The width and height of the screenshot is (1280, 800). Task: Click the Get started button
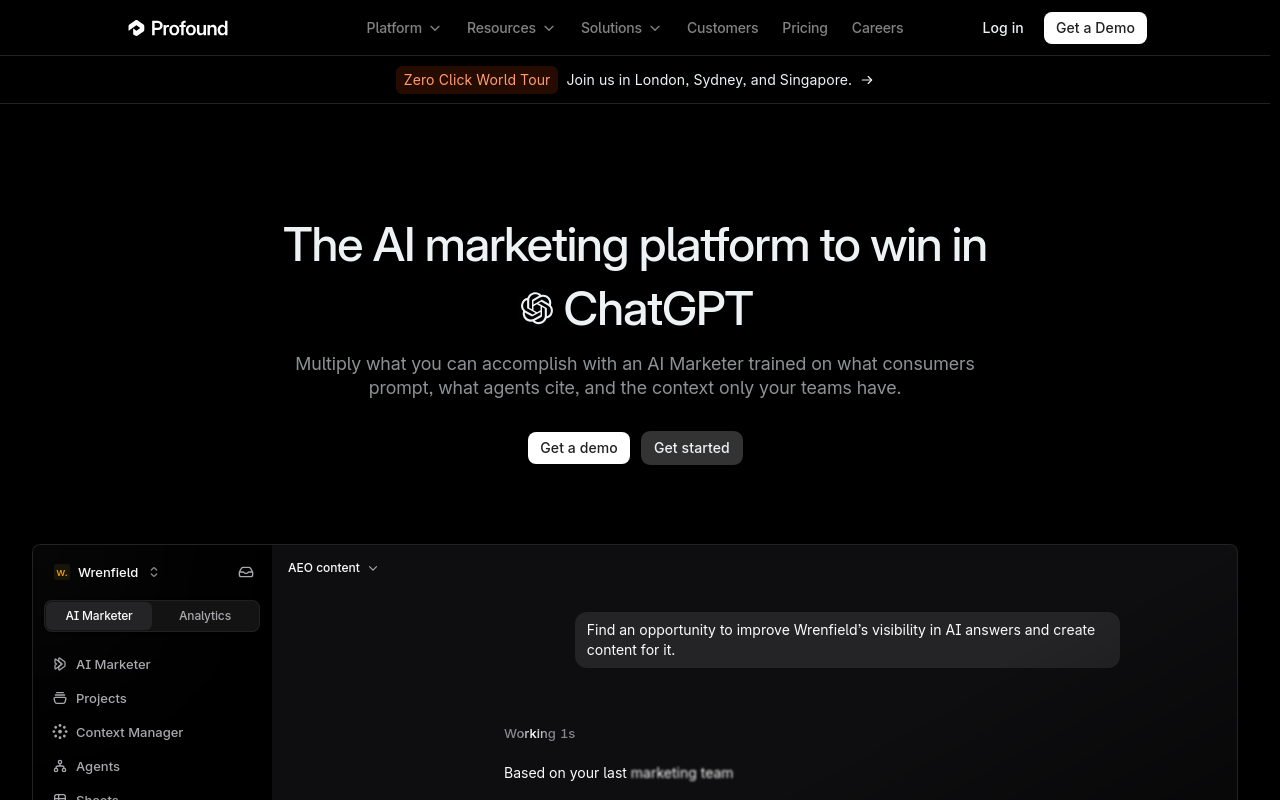click(x=692, y=448)
